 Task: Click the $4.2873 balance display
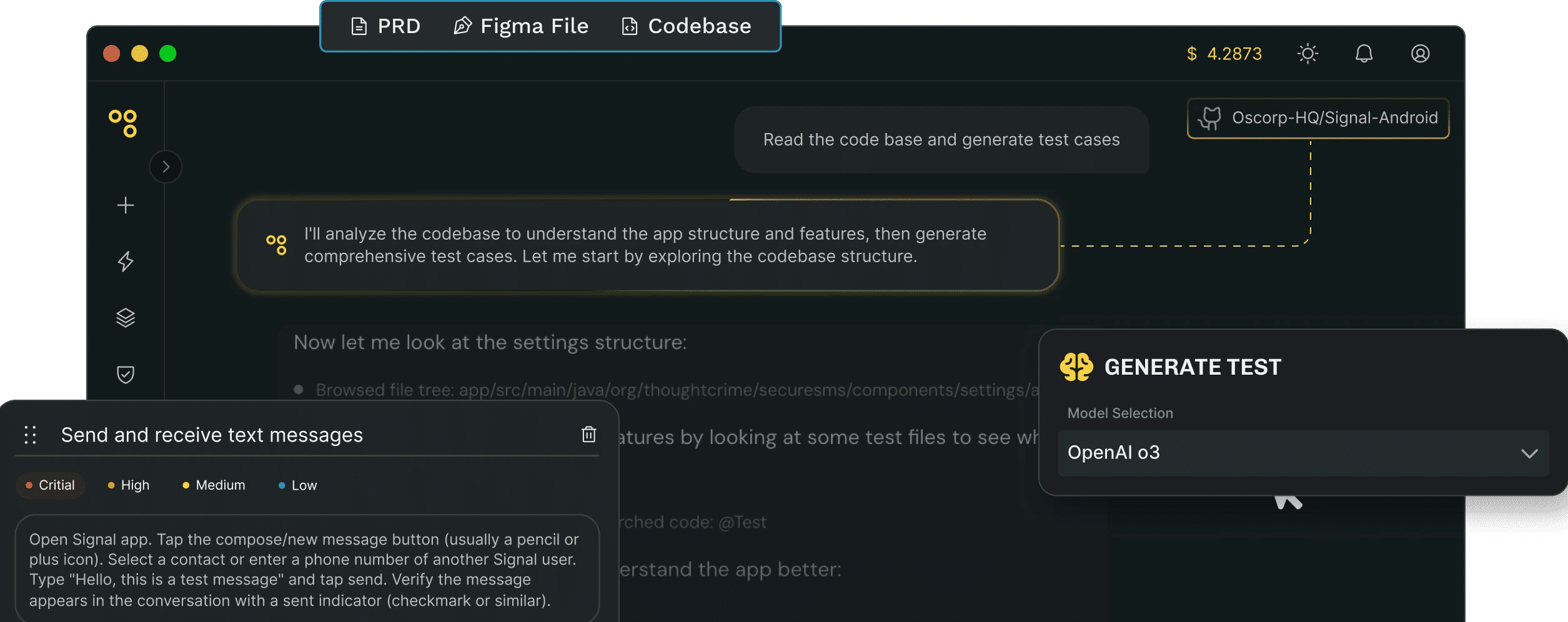point(1223,54)
